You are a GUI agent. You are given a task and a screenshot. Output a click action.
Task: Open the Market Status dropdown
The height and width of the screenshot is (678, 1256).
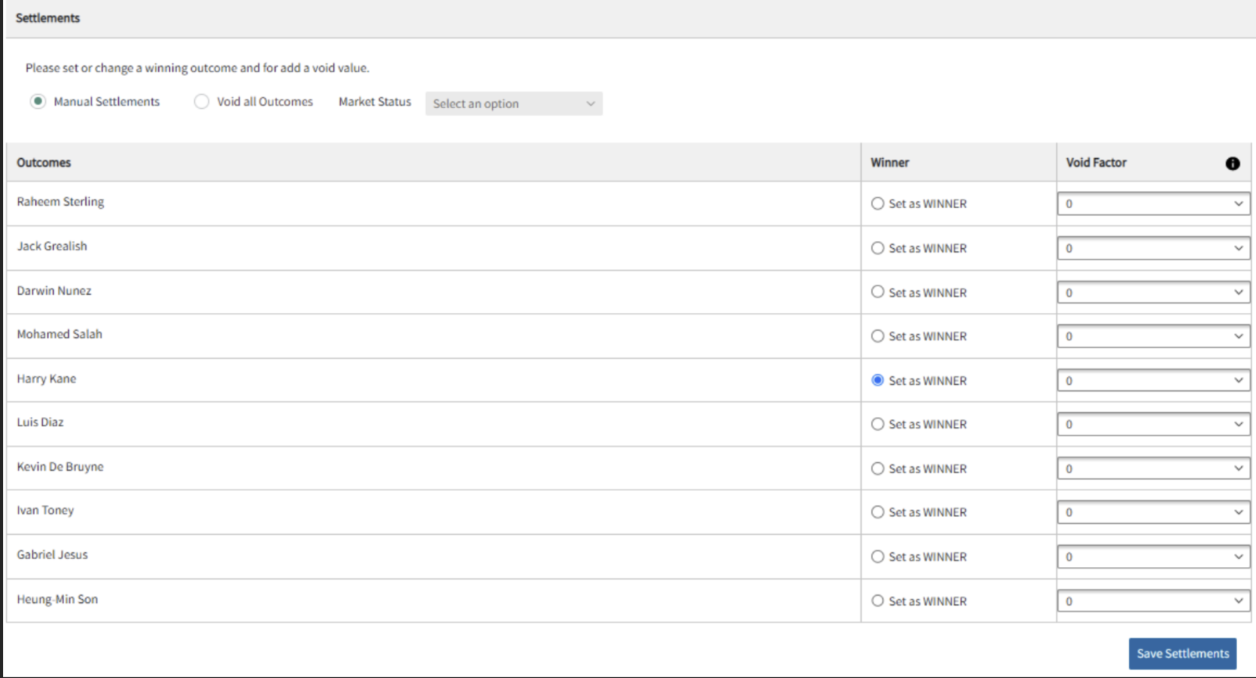coord(514,104)
